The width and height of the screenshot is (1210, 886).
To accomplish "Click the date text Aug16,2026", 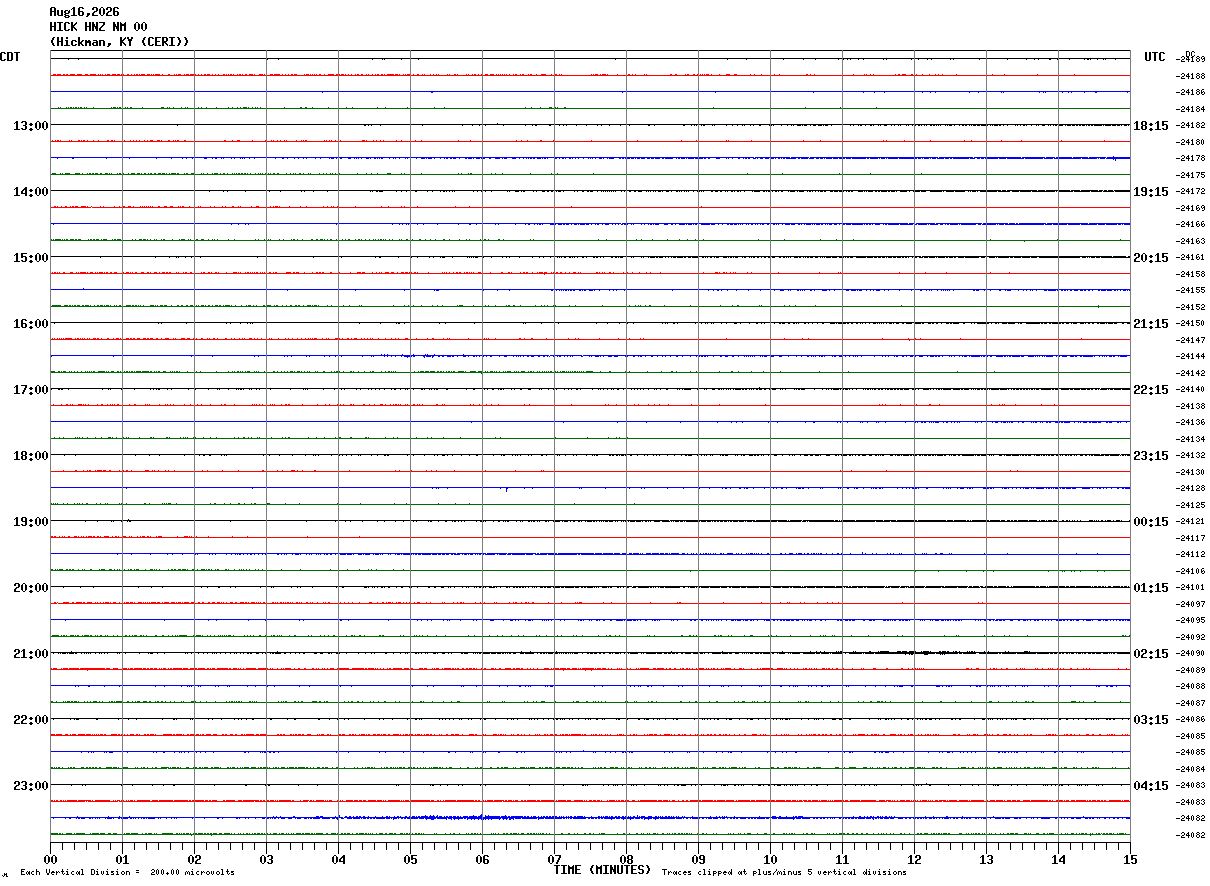I will [x=84, y=12].
